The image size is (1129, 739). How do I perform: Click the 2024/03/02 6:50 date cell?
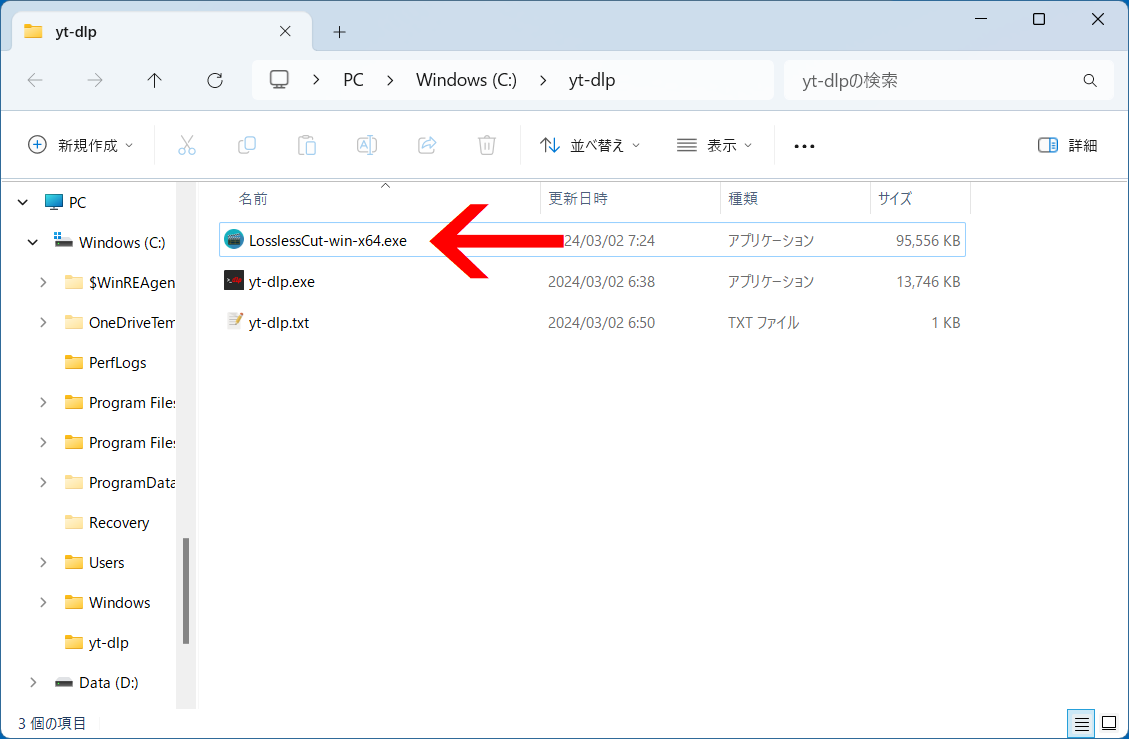[x=601, y=323]
